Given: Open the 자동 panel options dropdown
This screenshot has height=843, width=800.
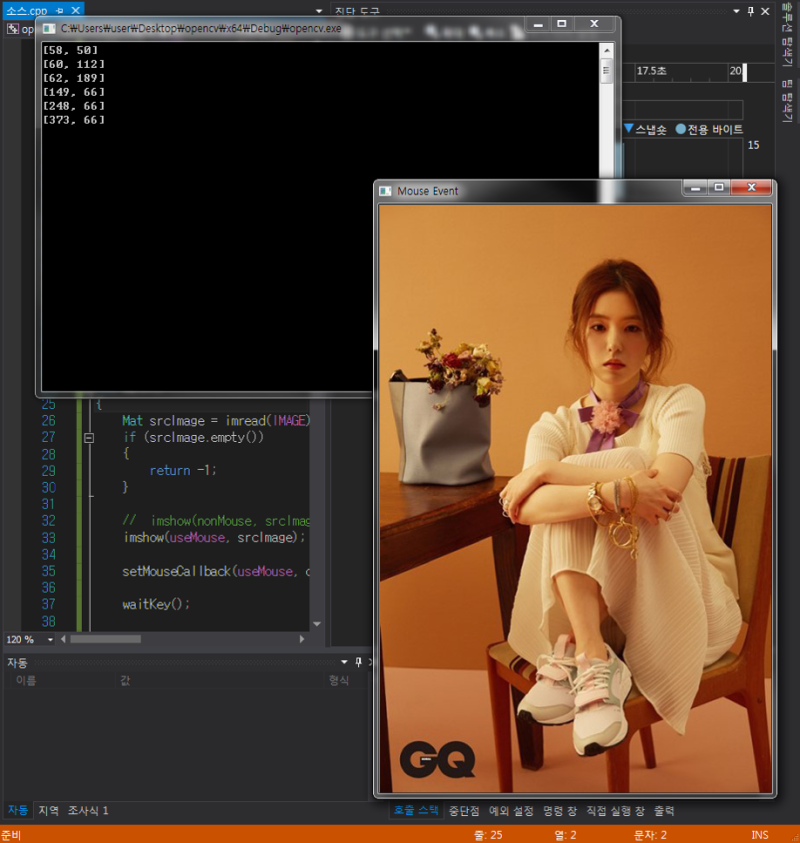Looking at the screenshot, I should [344, 662].
